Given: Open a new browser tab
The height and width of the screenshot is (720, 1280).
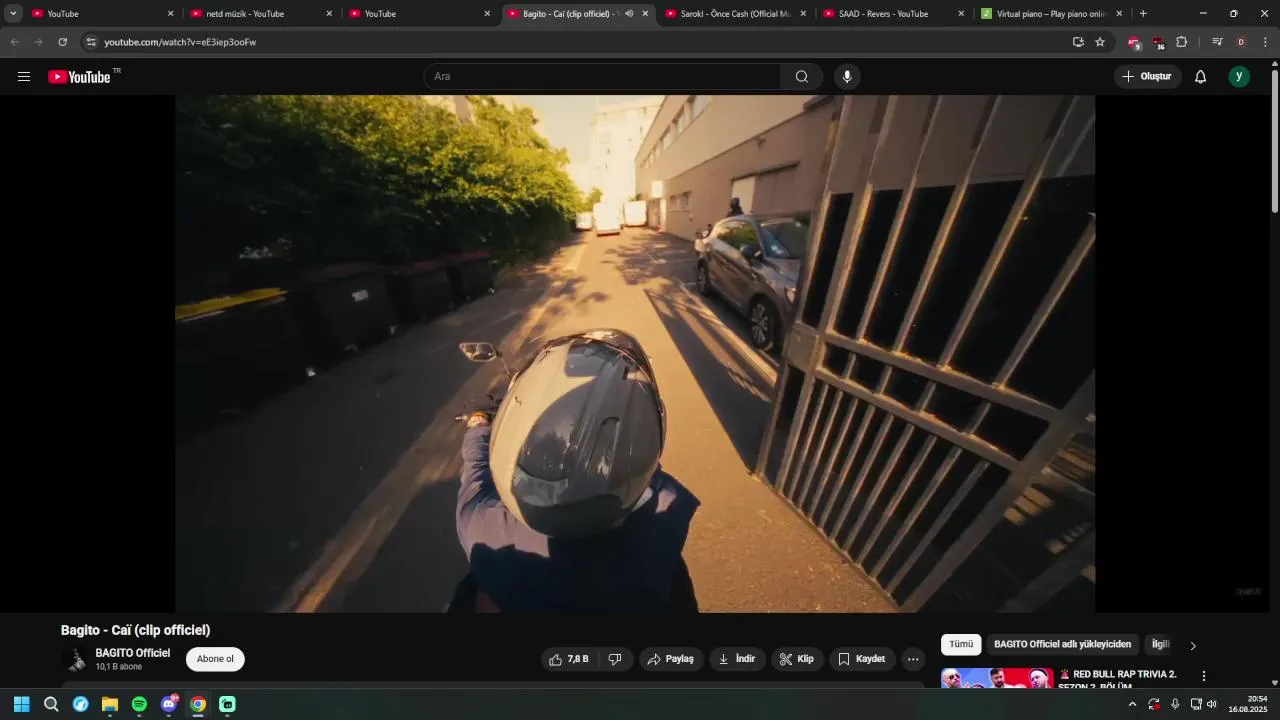Looking at the screenshot, I should pos(1143,14).
